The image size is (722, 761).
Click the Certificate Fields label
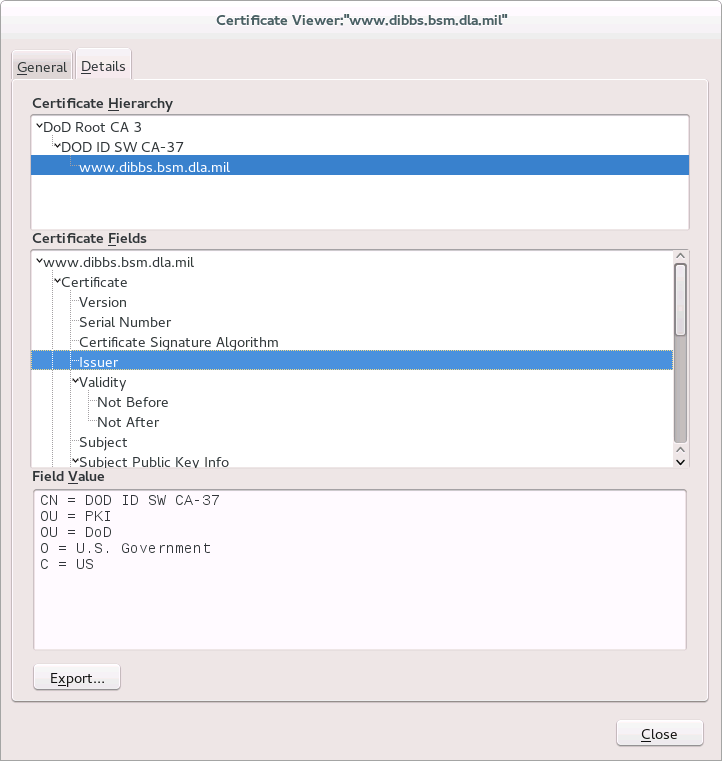point(89,238)
